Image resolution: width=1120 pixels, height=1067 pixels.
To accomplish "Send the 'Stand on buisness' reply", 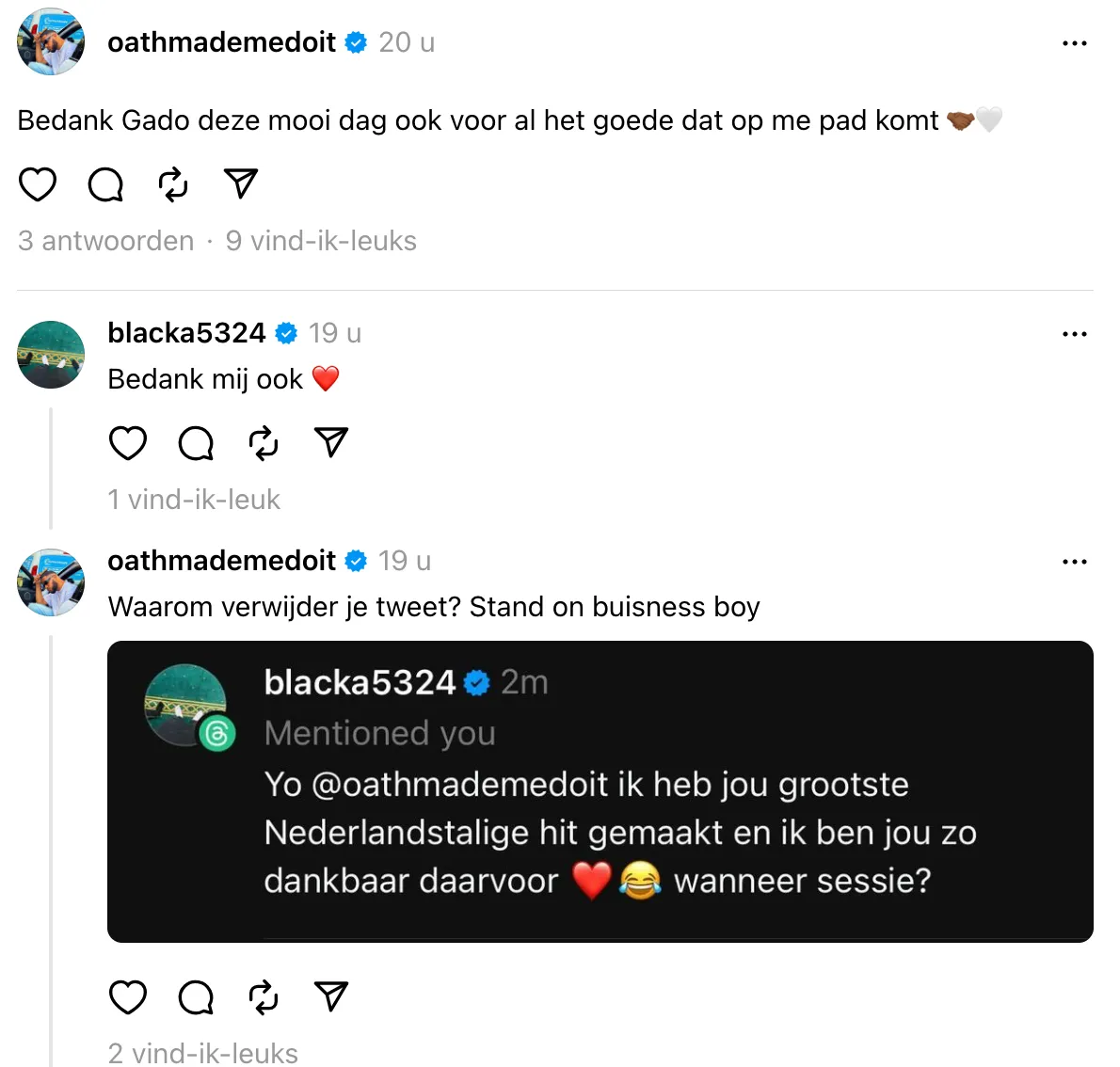I will point(330,996).
